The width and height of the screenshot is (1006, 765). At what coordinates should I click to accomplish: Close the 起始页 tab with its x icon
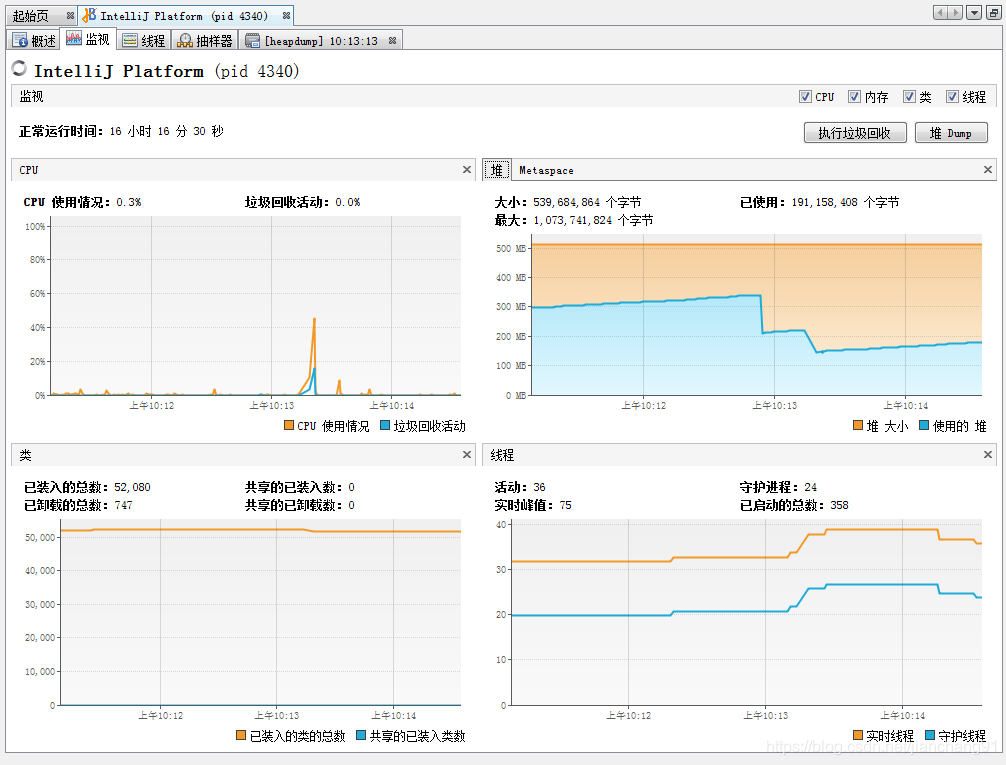[70, 15]
